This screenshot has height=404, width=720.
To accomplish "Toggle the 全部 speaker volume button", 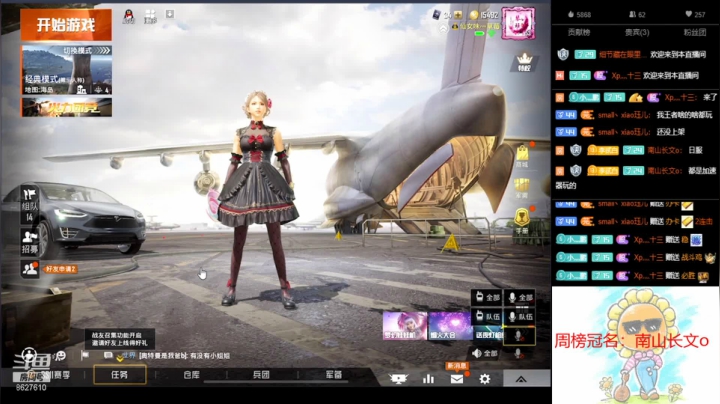I will tap(485, 353).
